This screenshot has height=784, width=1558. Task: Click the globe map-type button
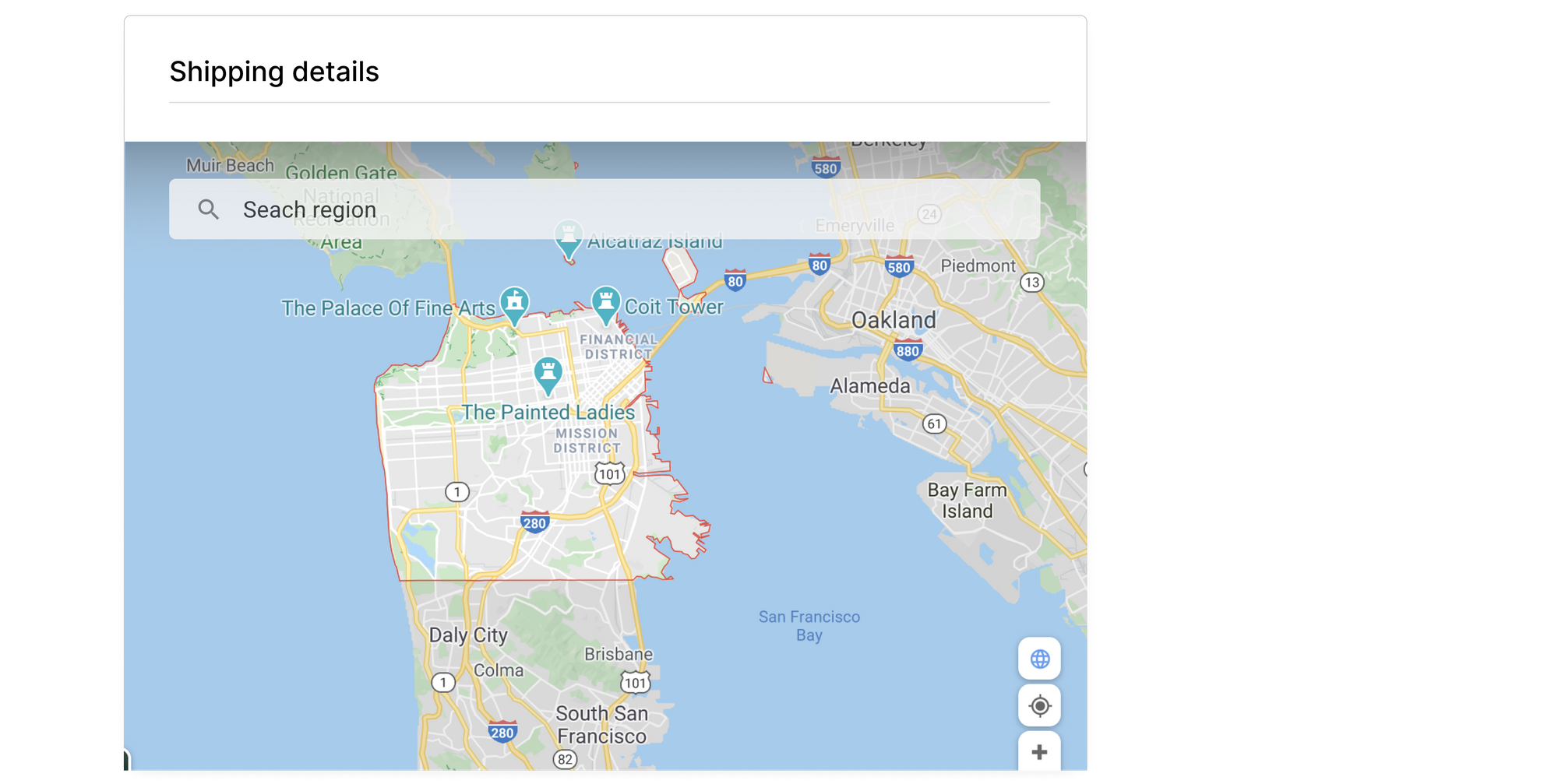(x=1039, y=659)
